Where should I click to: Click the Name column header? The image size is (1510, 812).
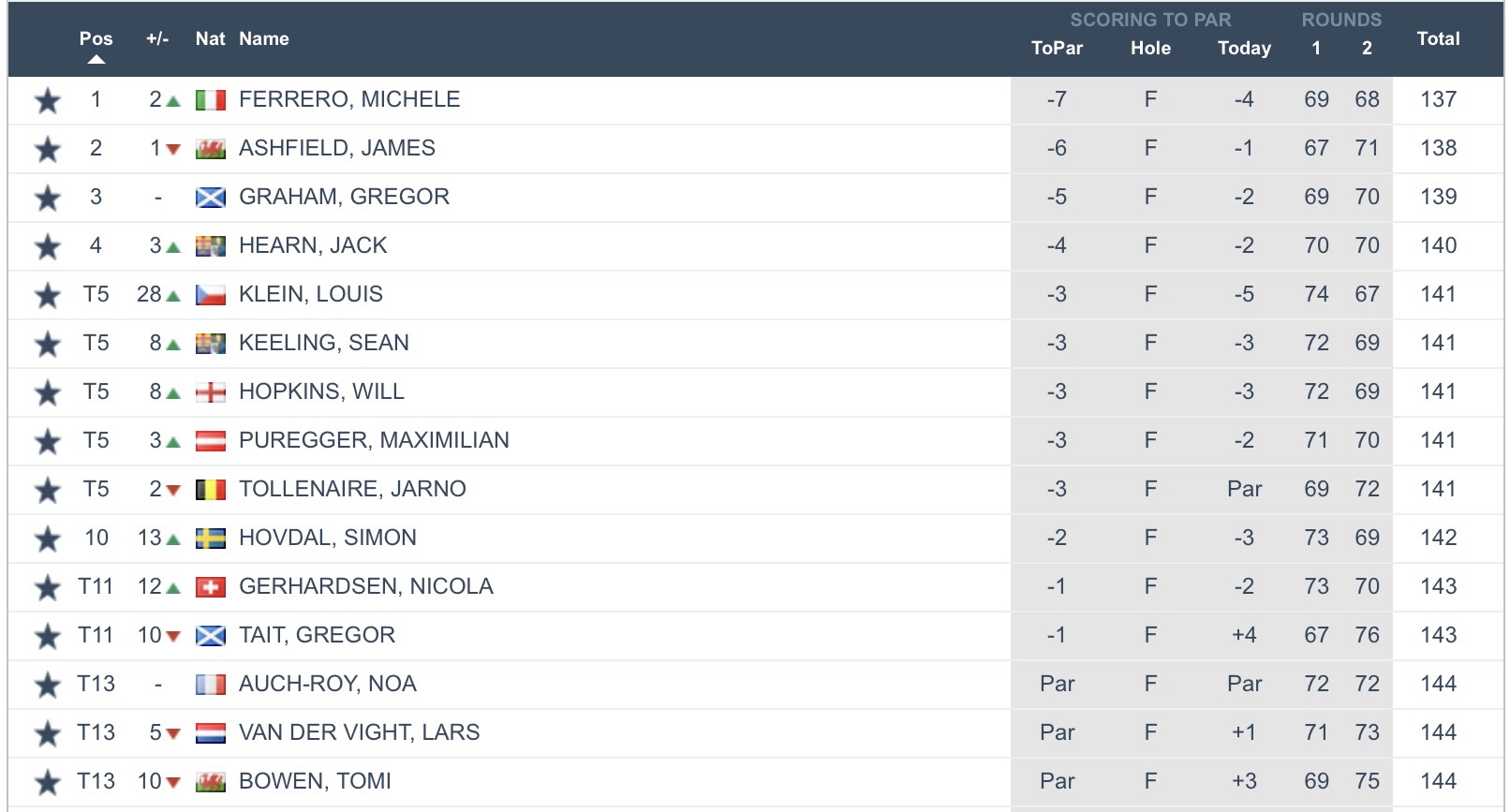263,38
